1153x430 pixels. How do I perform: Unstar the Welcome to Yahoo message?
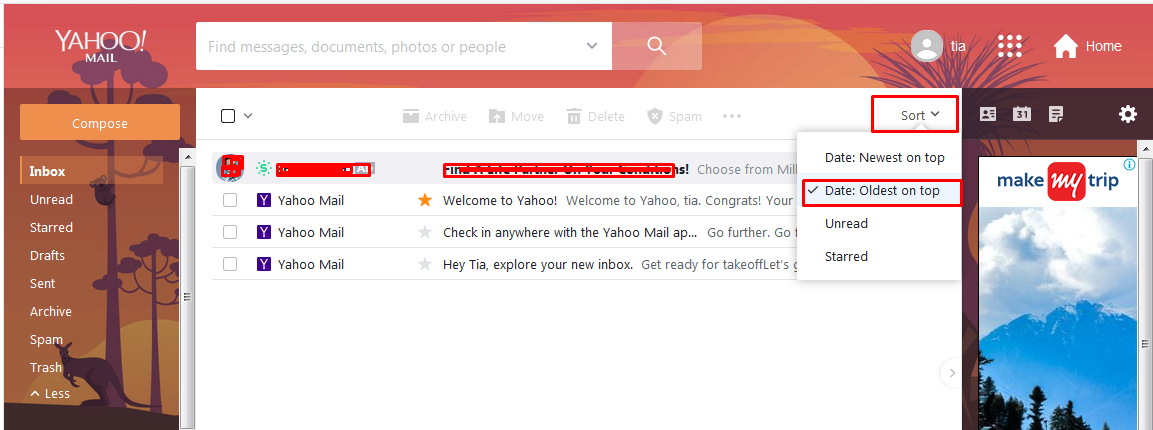click(424, 200)
